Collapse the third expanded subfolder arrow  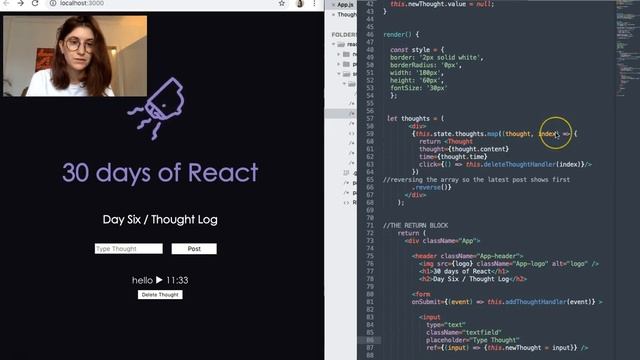pos(339,74)
